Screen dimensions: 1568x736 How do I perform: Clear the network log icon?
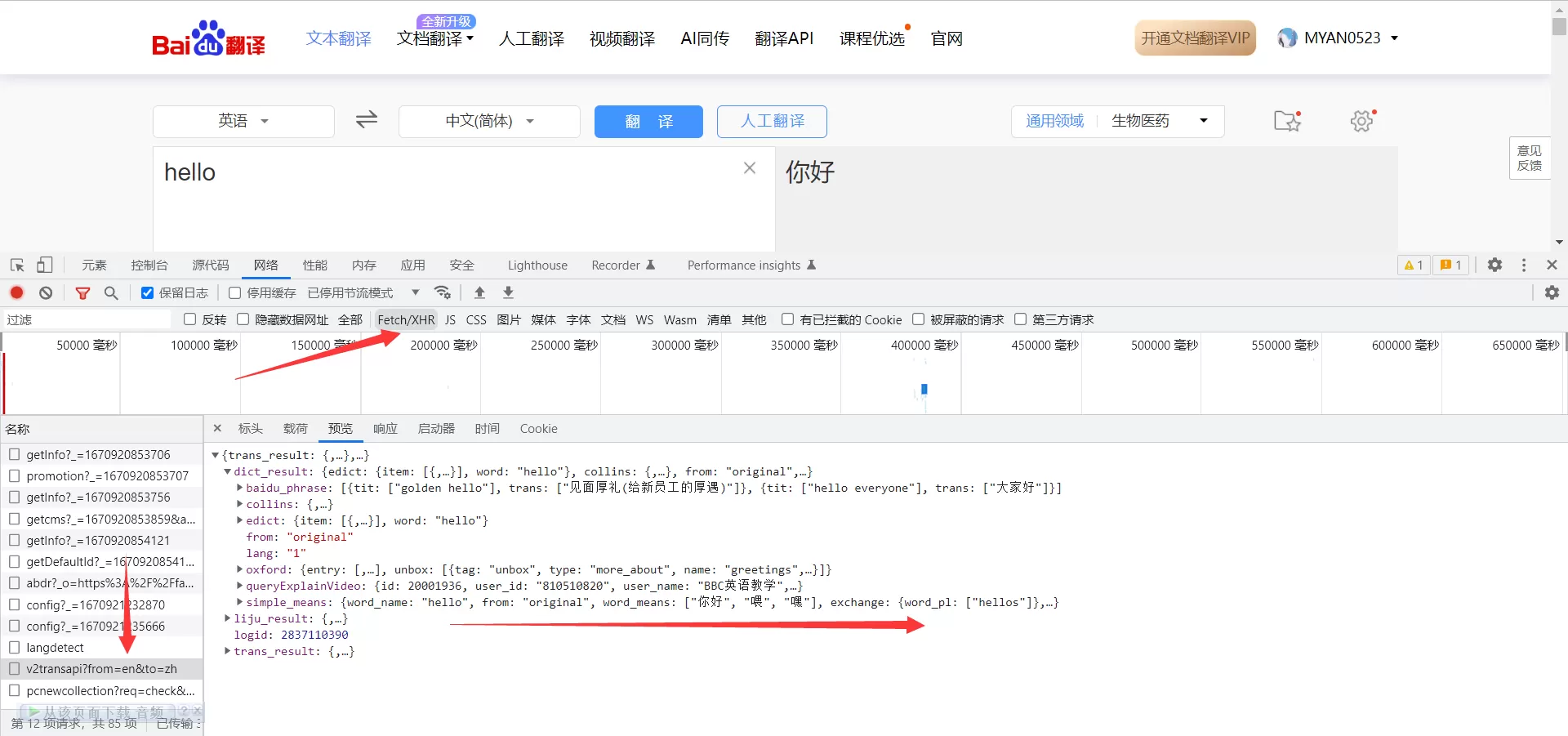[x=46, y=292]
